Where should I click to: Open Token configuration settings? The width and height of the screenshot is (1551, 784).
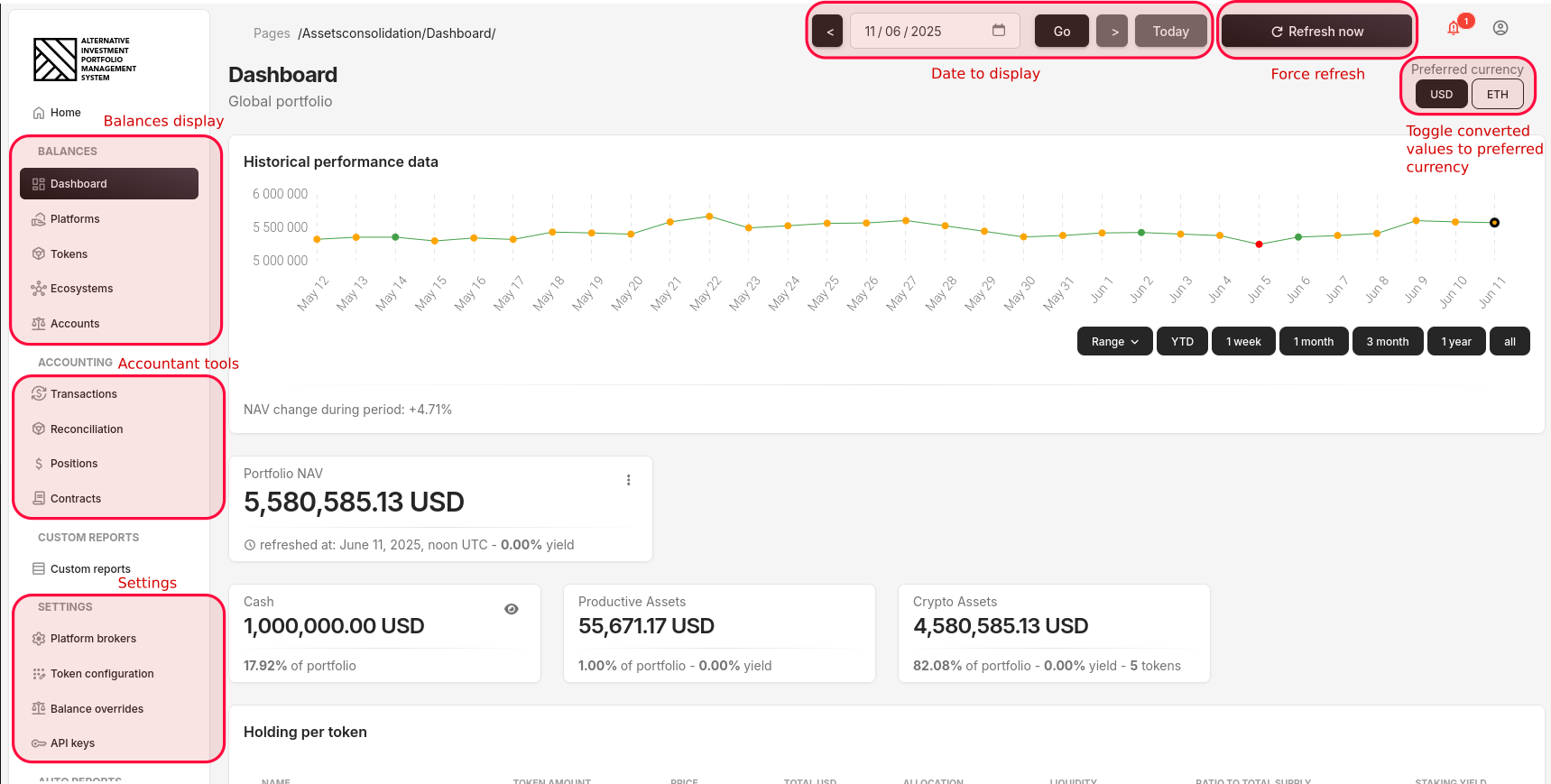[101, 674]
